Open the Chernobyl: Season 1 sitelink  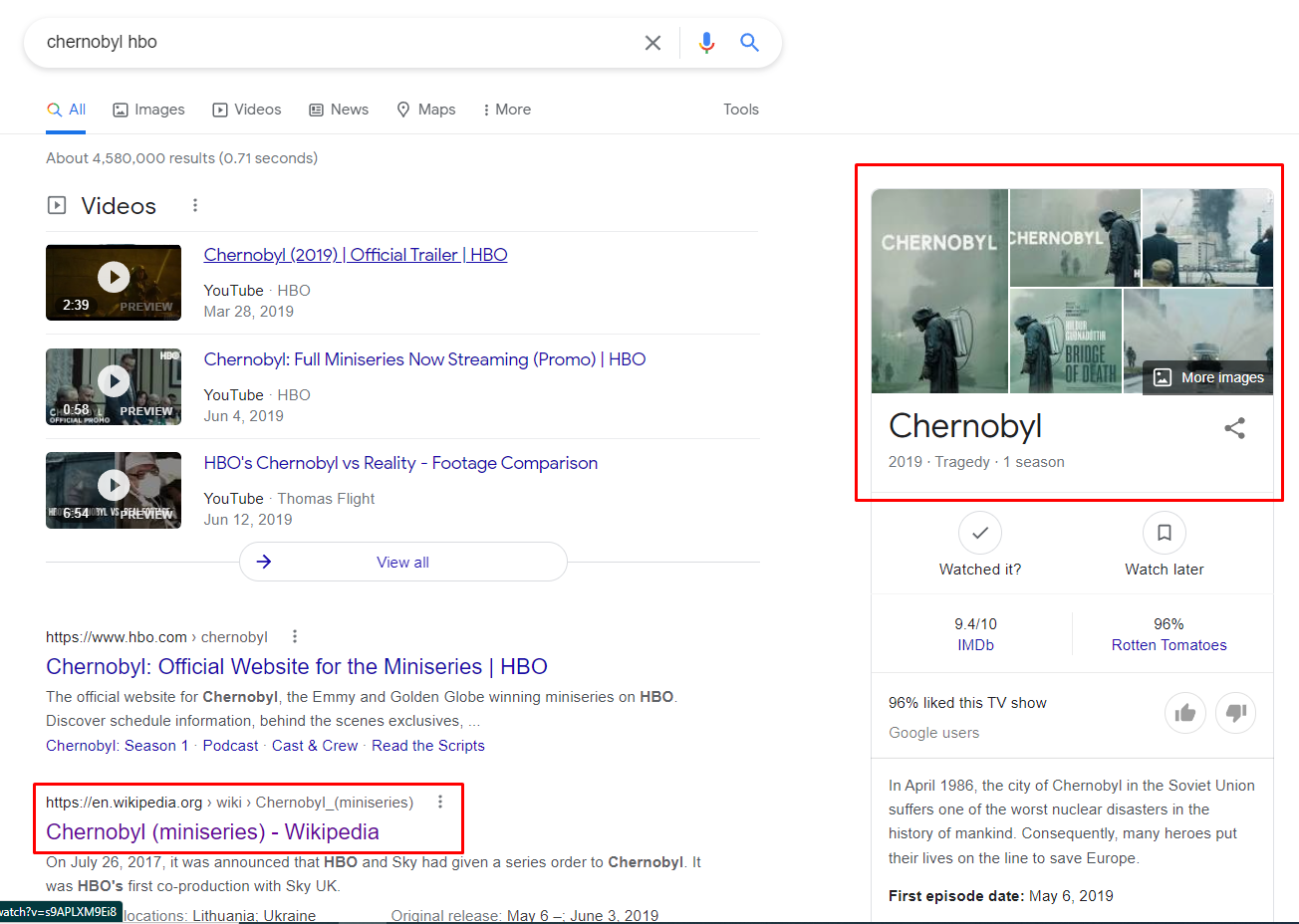[x=117, y=746]
